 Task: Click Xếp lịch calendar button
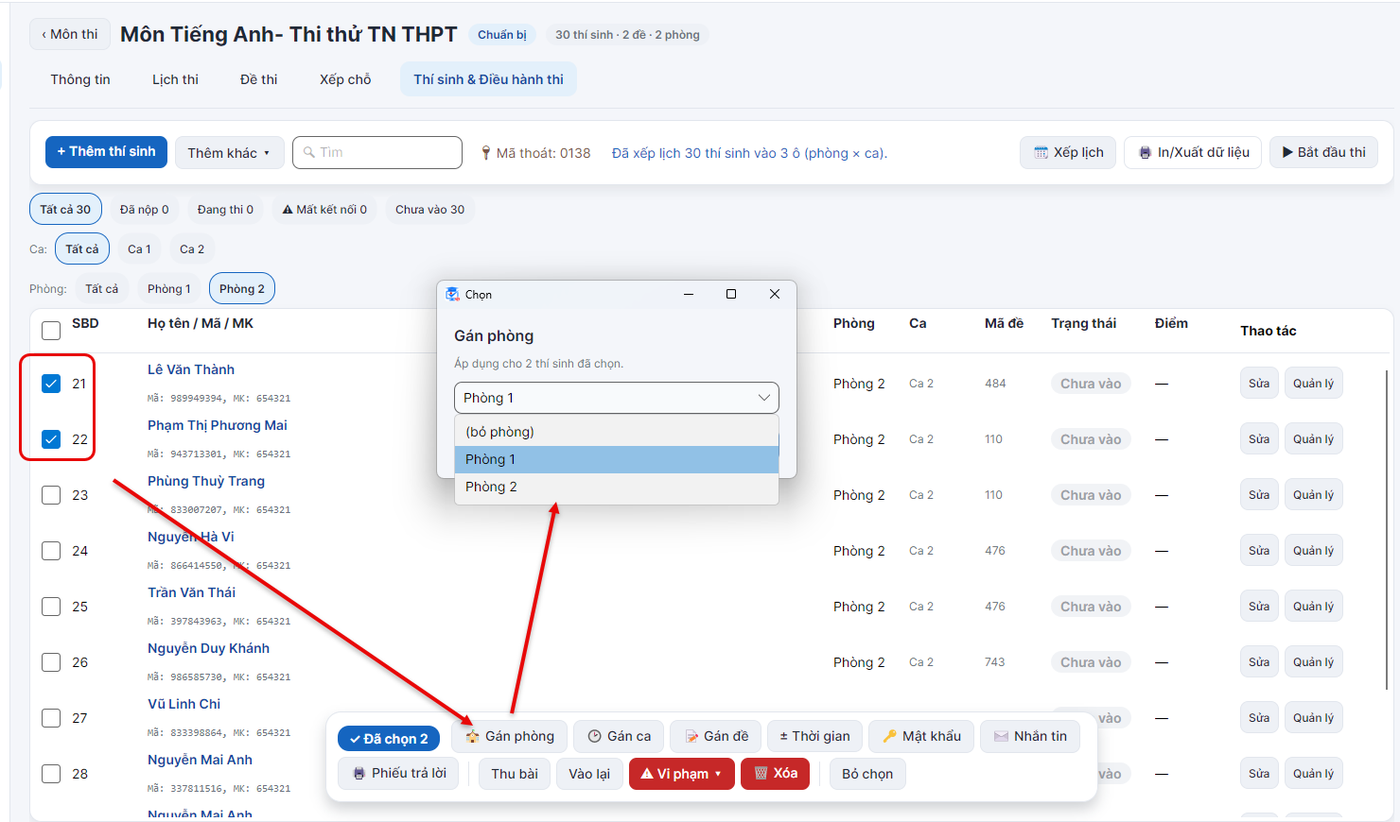click(1068, 153)
